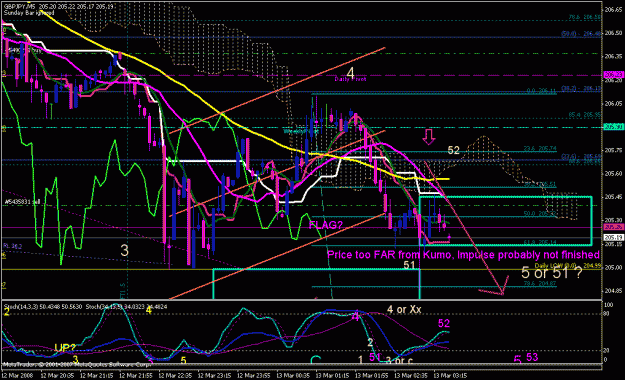The height and width of the screenshot is (380, 625).
Task: Click the stochastic scale value 80
Action: (x=607, y=313)
